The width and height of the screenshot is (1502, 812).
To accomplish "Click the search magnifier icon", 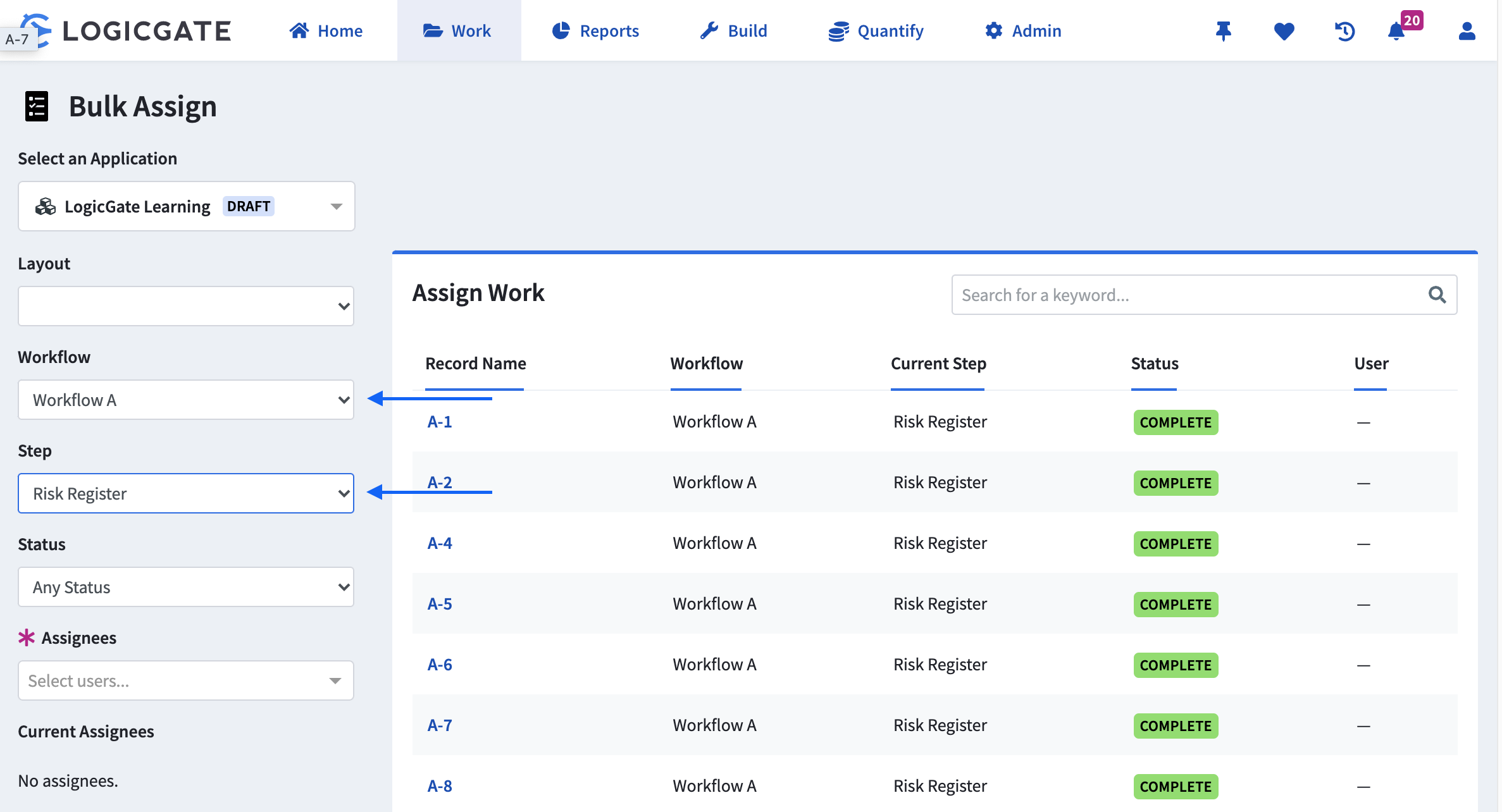I will (x=1437, y=295).
